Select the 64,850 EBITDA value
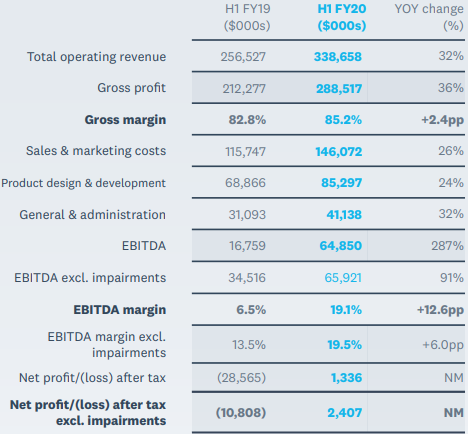The height and width of the screenshot is (434, 468). [x=341, y=246]
